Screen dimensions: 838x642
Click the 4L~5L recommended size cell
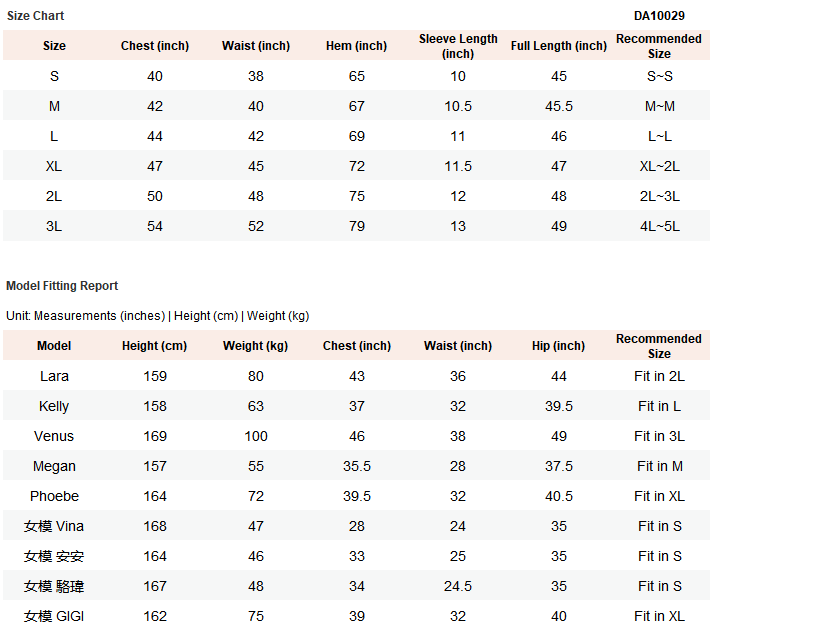[x=659, y=226]
